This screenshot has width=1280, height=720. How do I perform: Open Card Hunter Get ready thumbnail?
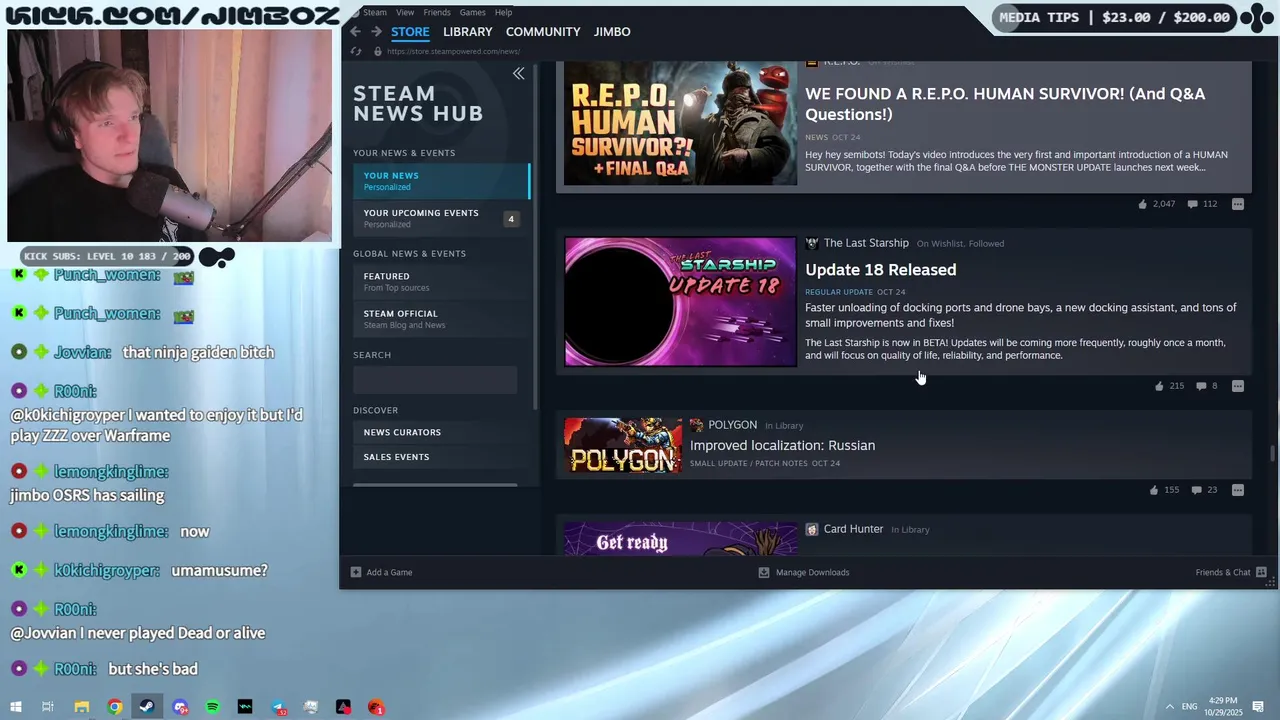(x=680, y=538)
